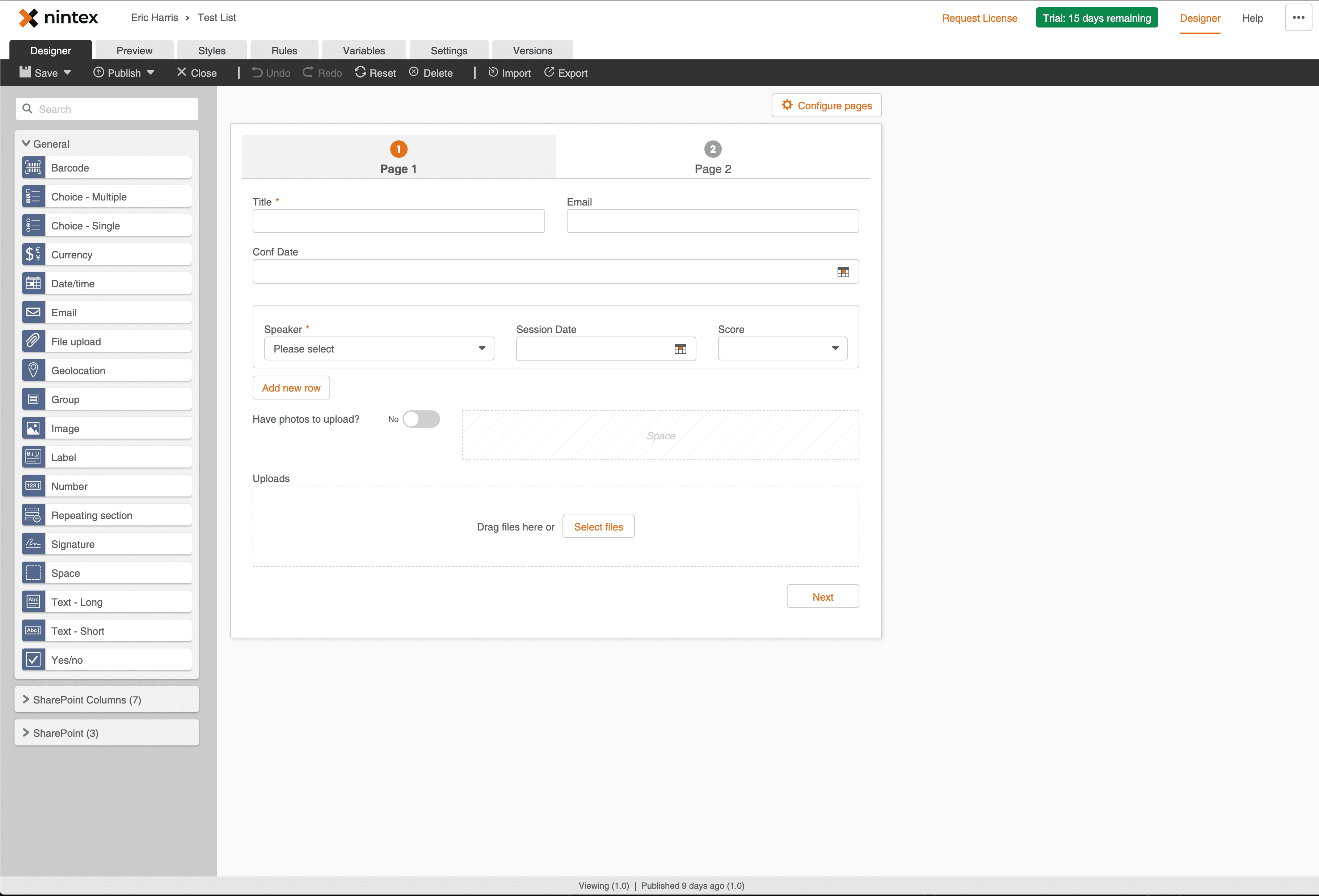Pick the Currency control icon
Image resolution: width=1319 pixels, height=896 pixels.
34,254
